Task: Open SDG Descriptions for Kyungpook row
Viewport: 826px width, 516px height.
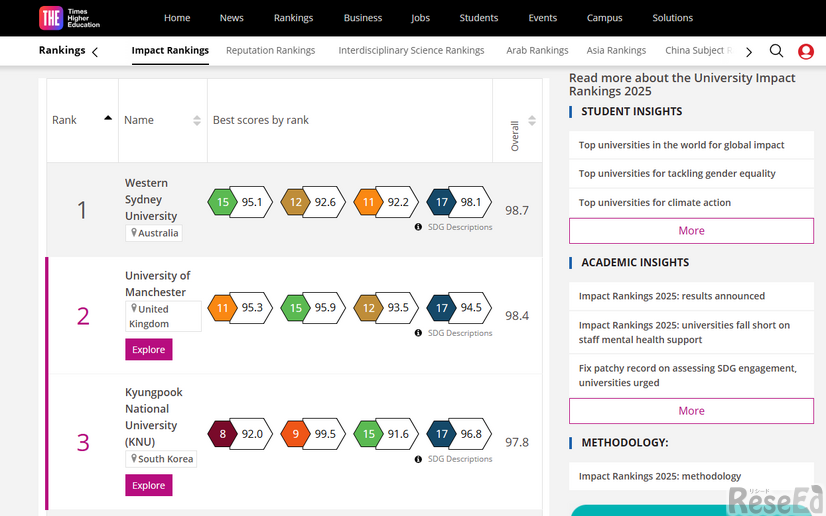Action: [x=460, y=459]
